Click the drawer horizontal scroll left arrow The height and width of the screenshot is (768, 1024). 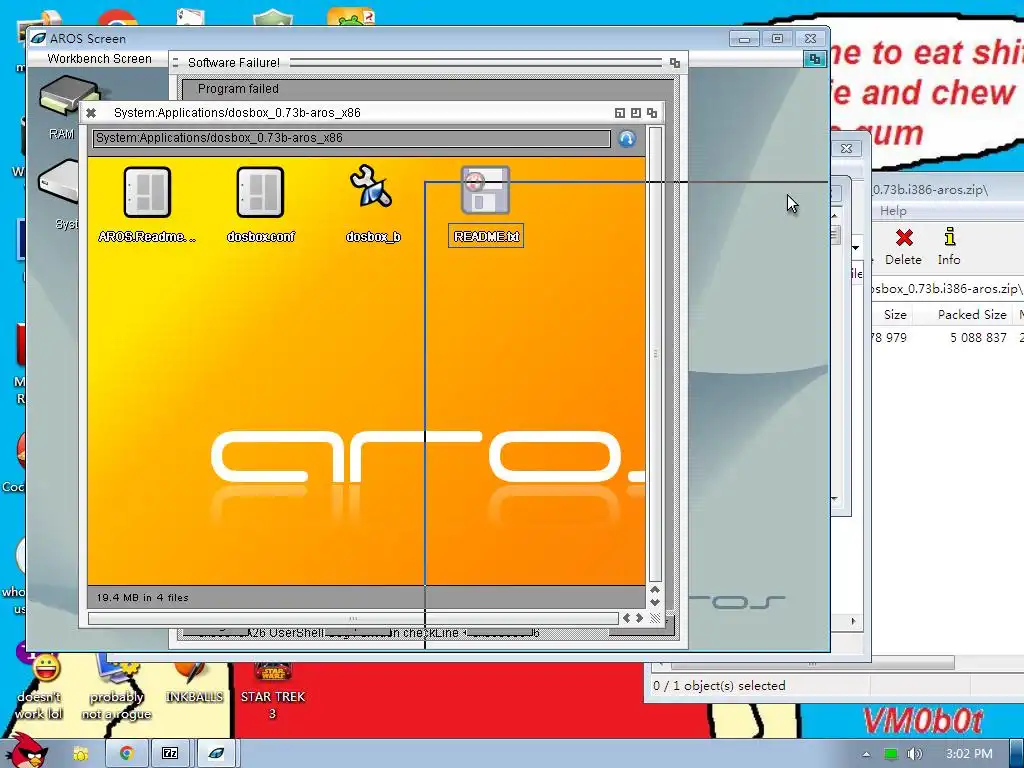pyautogui.click(x=626, y=618)
